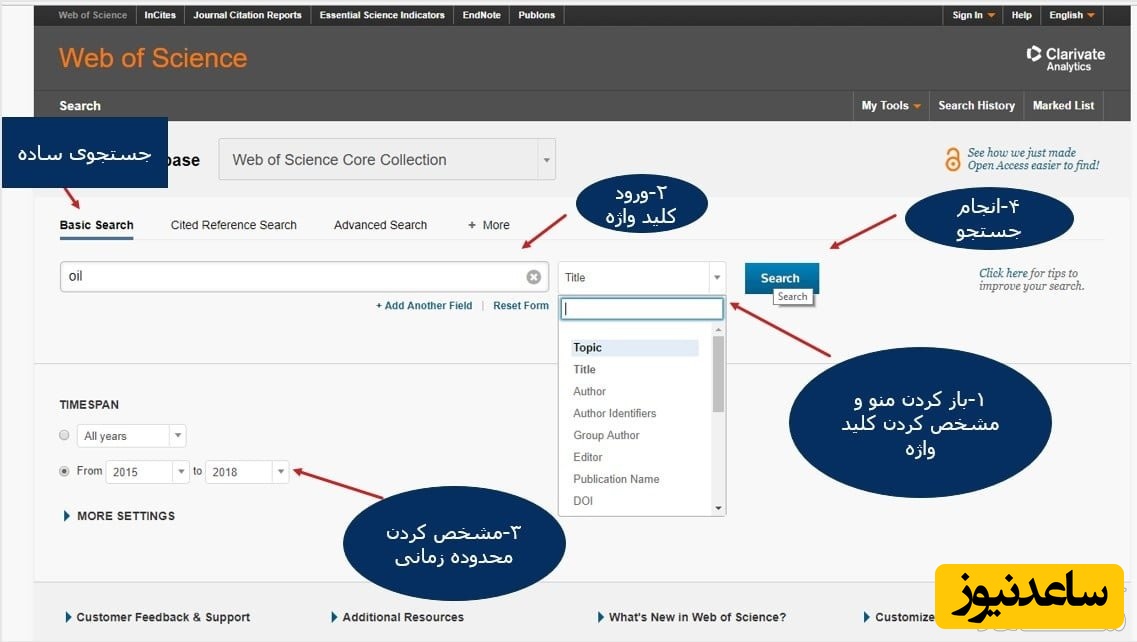Viewport: 1137px width, 642px height.
Task: Select the From custom year range radio button
Action: (65, 471)
